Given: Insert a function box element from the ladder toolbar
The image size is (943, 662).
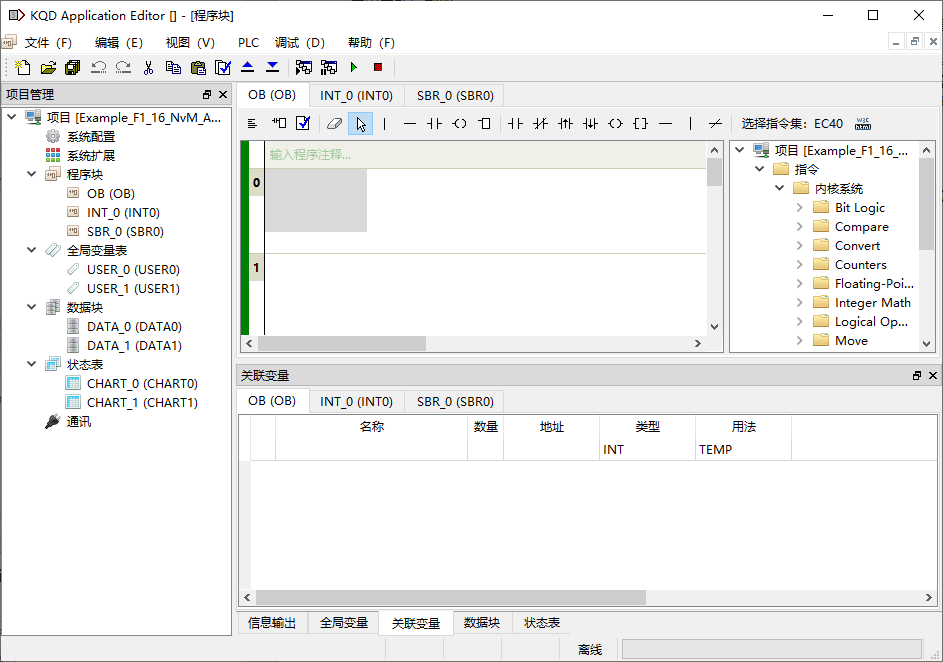Looking at the screenshot, I should (484, 123).
